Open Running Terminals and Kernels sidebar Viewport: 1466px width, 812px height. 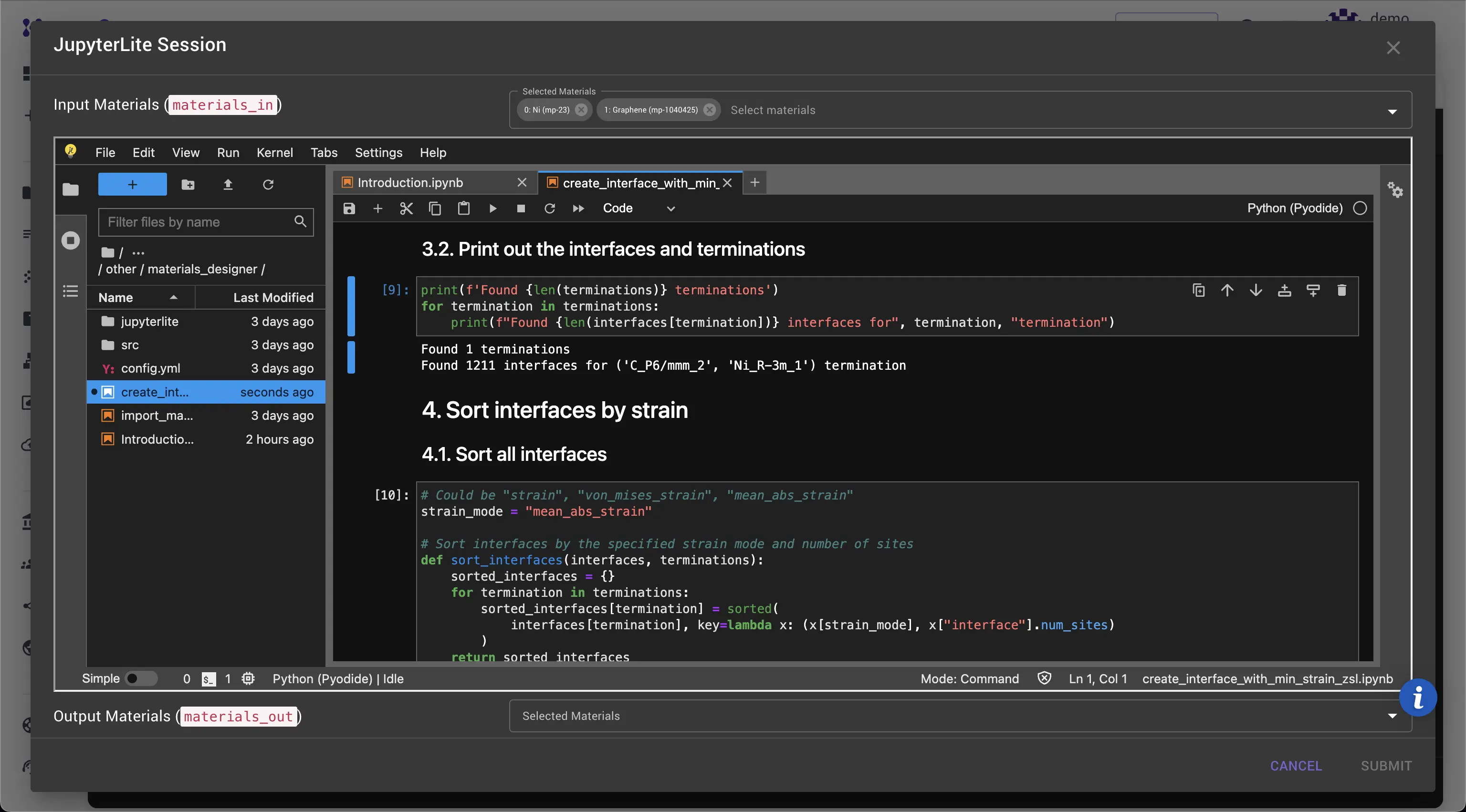tap(71, 240)
